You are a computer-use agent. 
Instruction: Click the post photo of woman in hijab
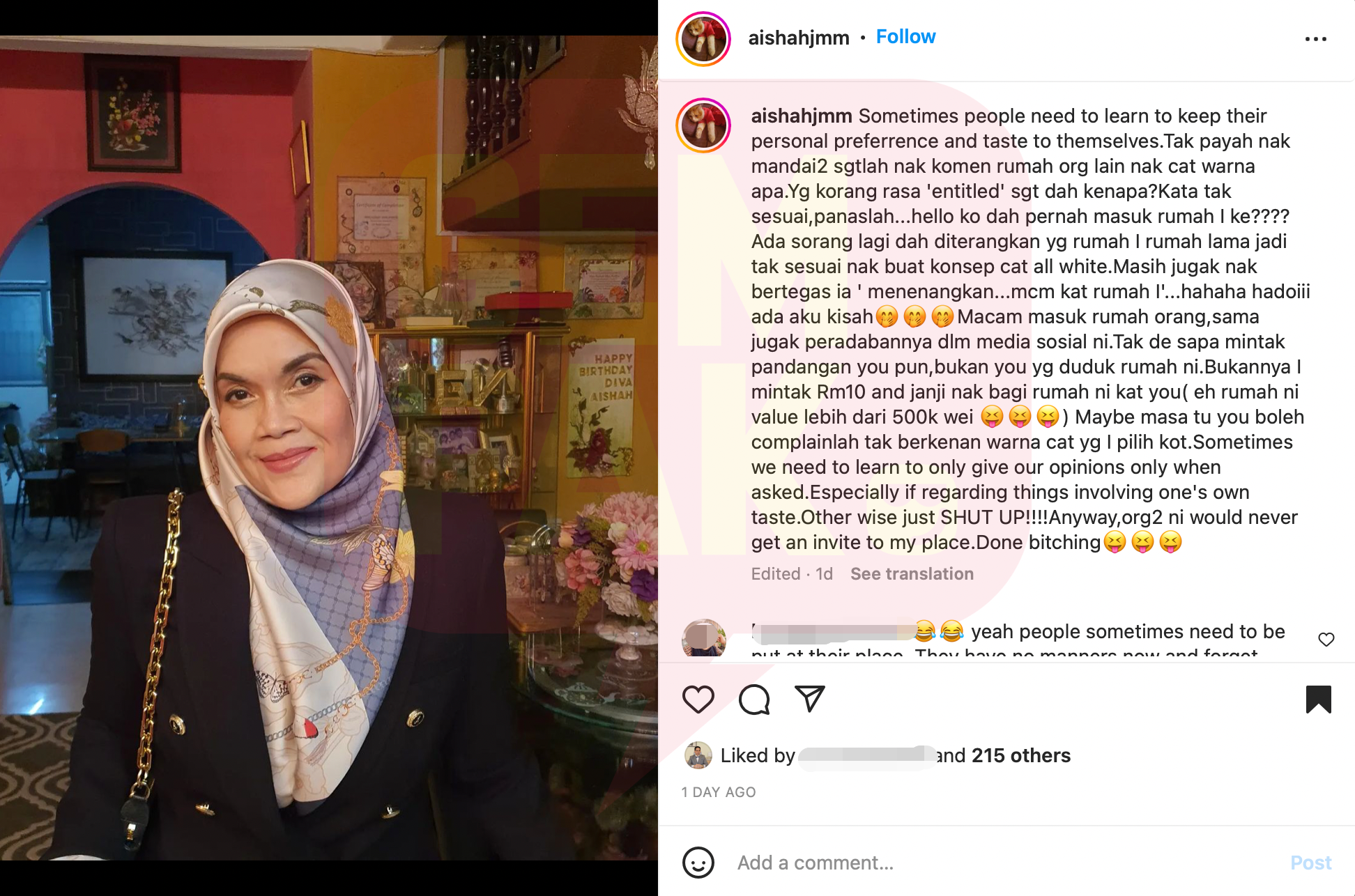329,448
